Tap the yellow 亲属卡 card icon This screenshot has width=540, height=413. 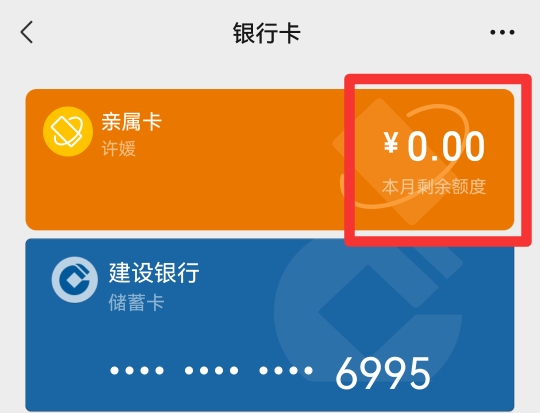pos(68,132)
